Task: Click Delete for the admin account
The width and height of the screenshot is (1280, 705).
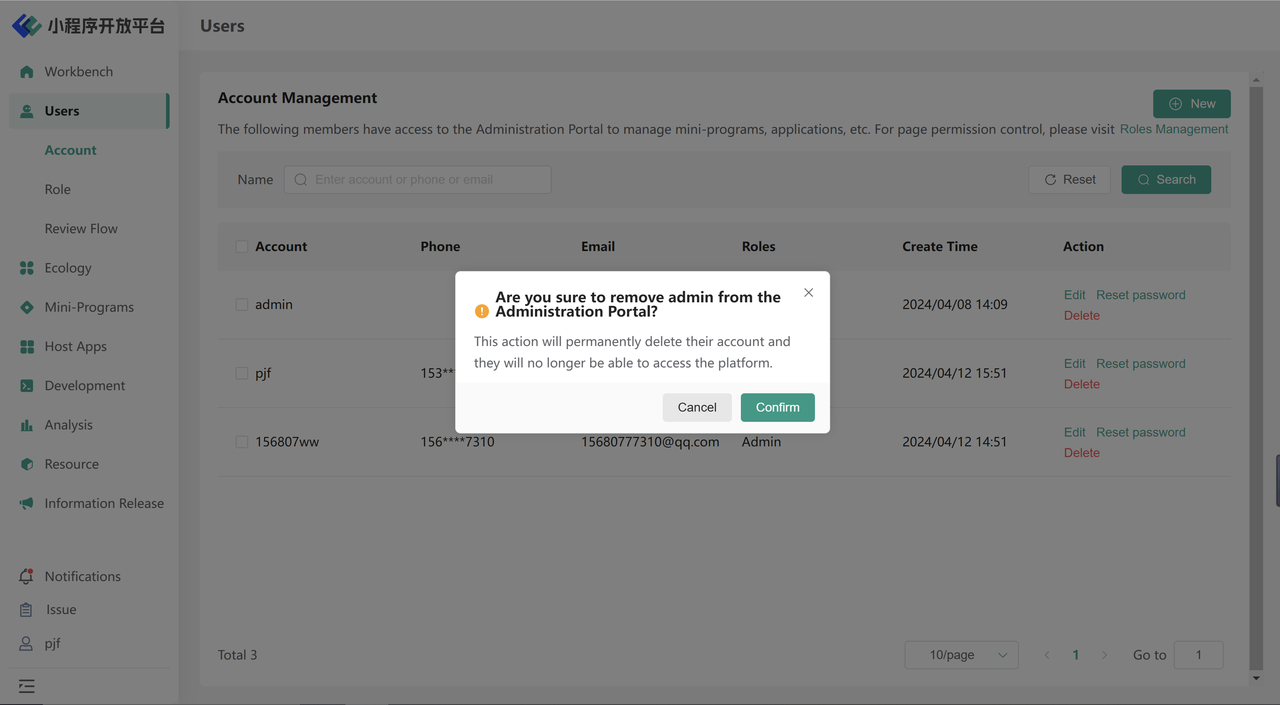Action: (1081, 315)
